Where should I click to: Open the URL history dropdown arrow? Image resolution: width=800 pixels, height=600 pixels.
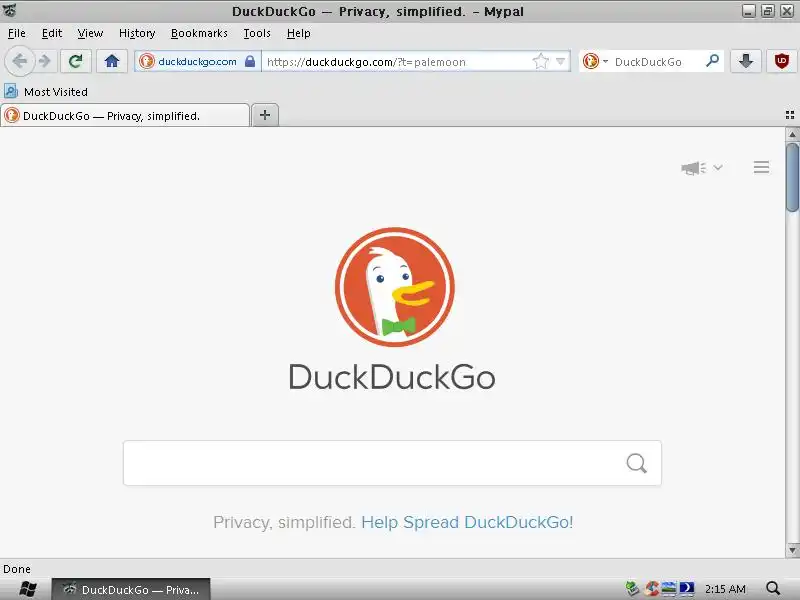coord(560,62)
